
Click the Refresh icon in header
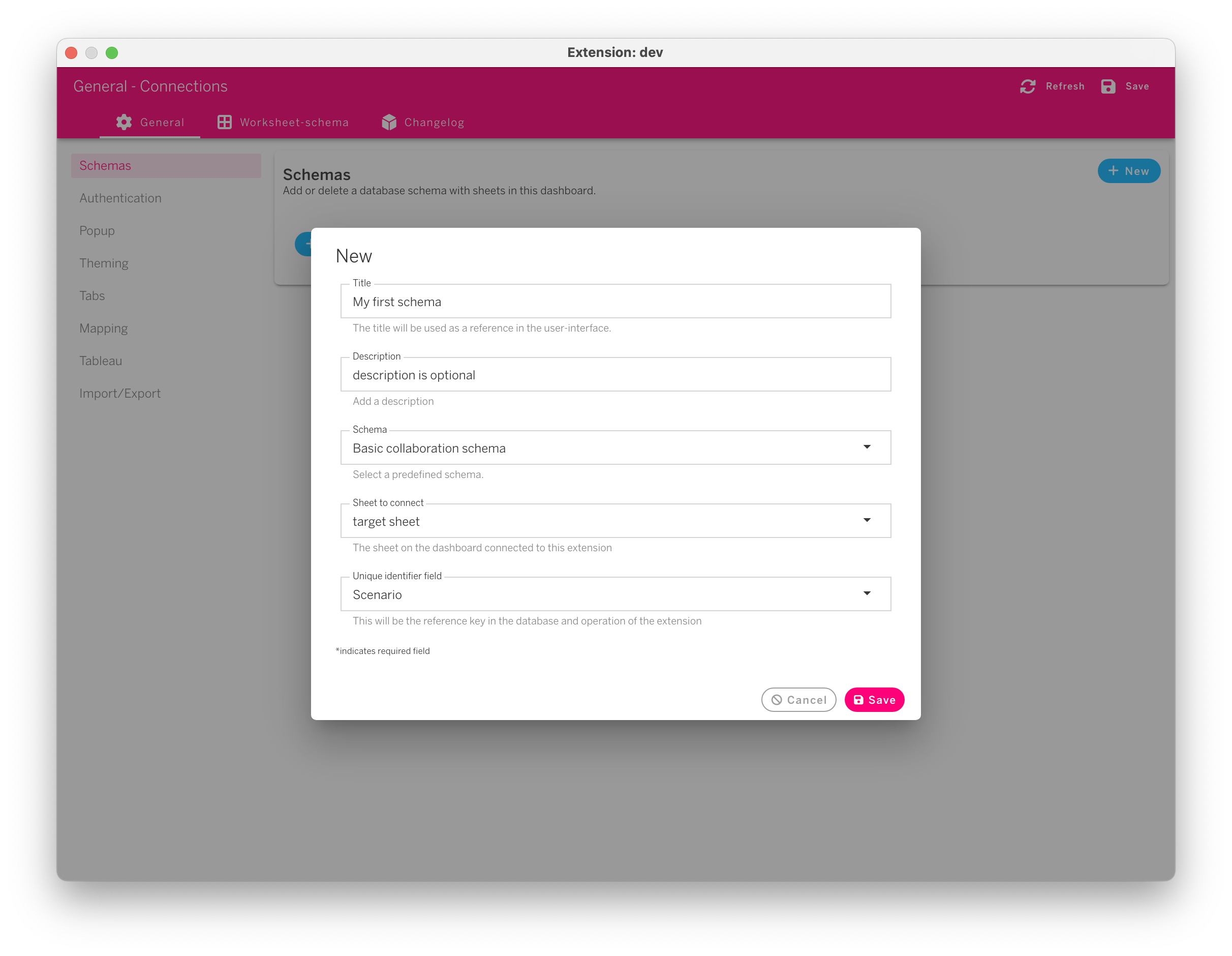pos(1027,86)
